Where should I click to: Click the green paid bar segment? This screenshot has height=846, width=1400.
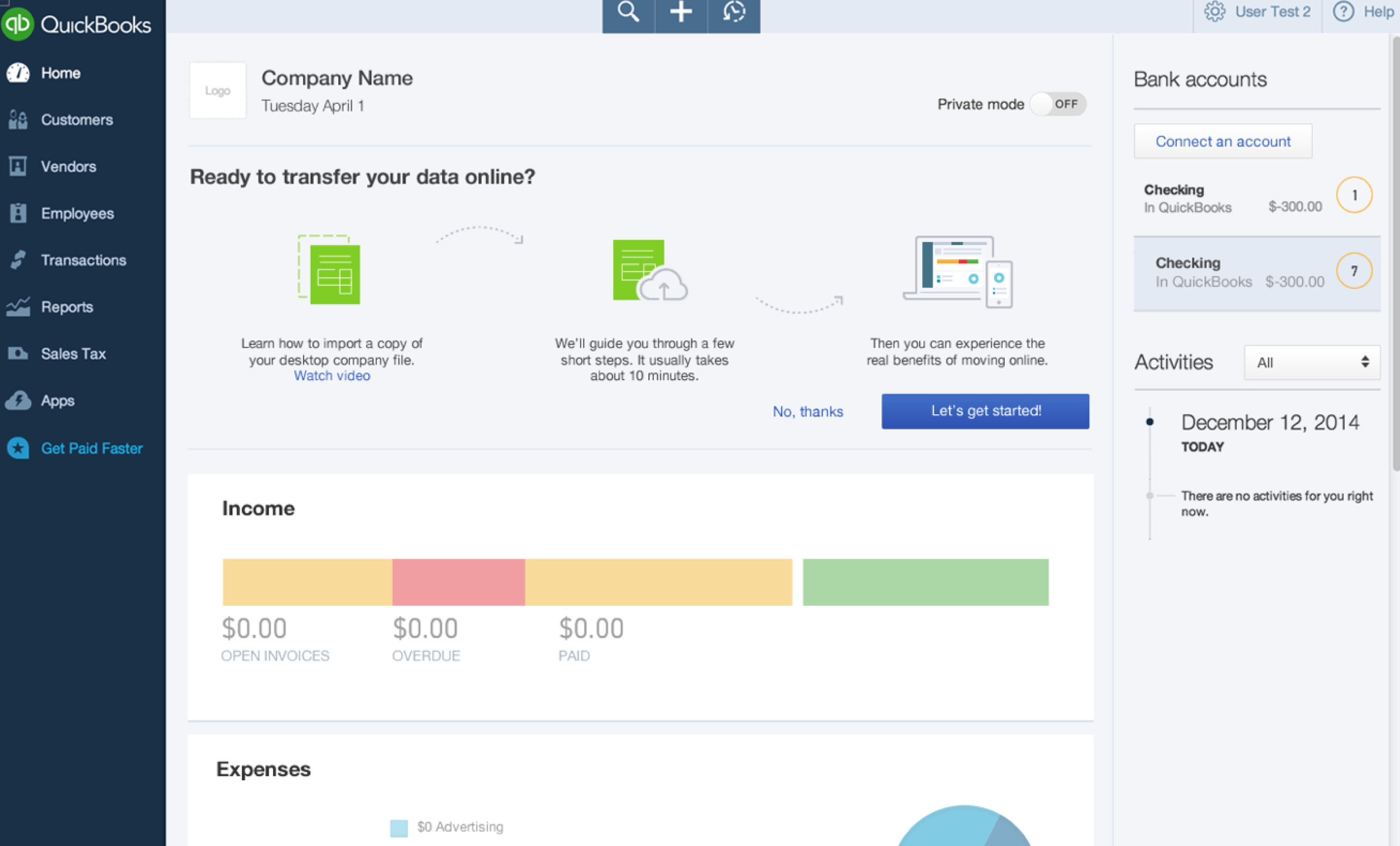[926, 582]
